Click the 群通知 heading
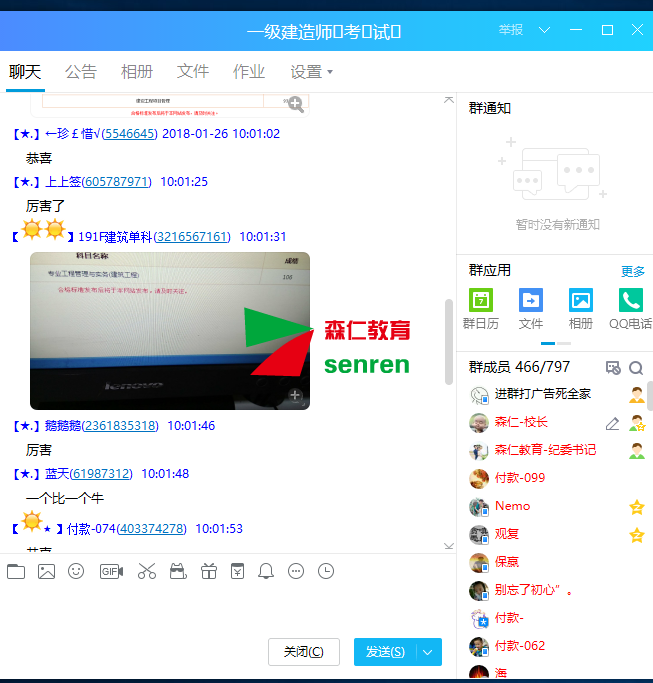This screenshot has height=683, width=653. coord(490,108)
